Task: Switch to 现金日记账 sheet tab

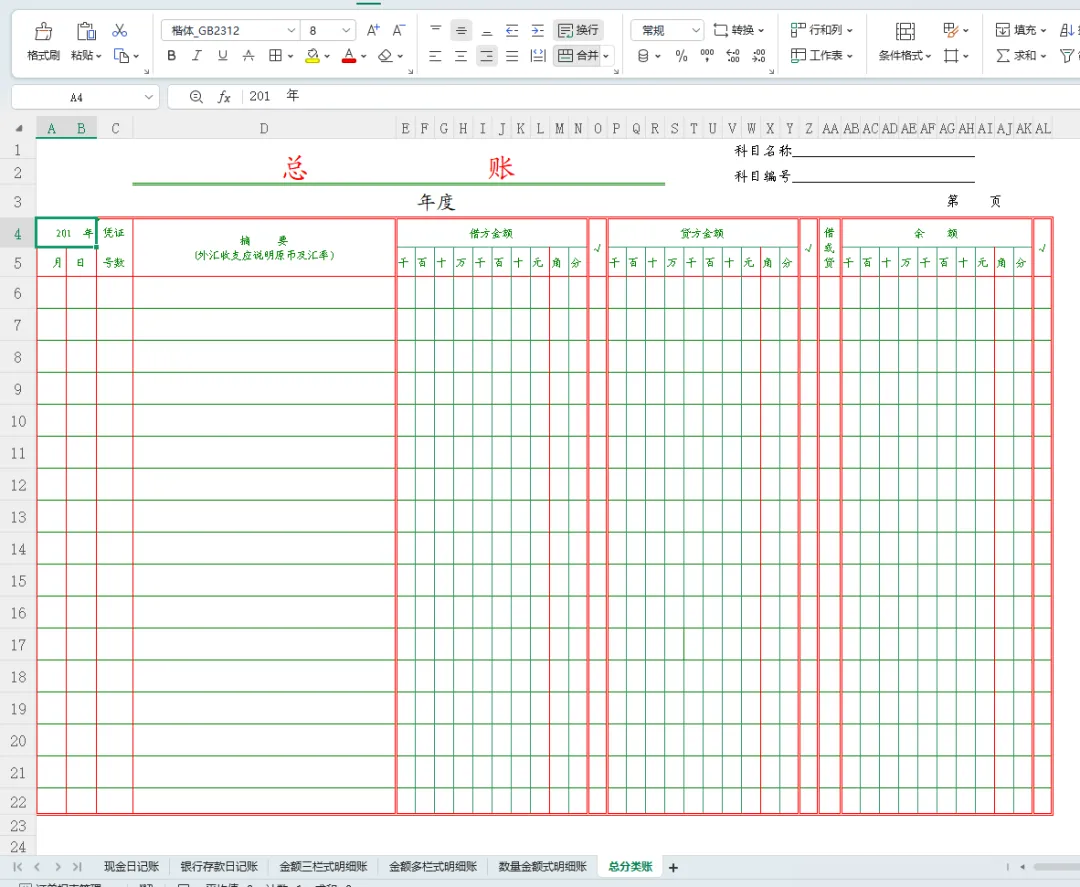Action: pyautogui.click(x=132, y=866)
